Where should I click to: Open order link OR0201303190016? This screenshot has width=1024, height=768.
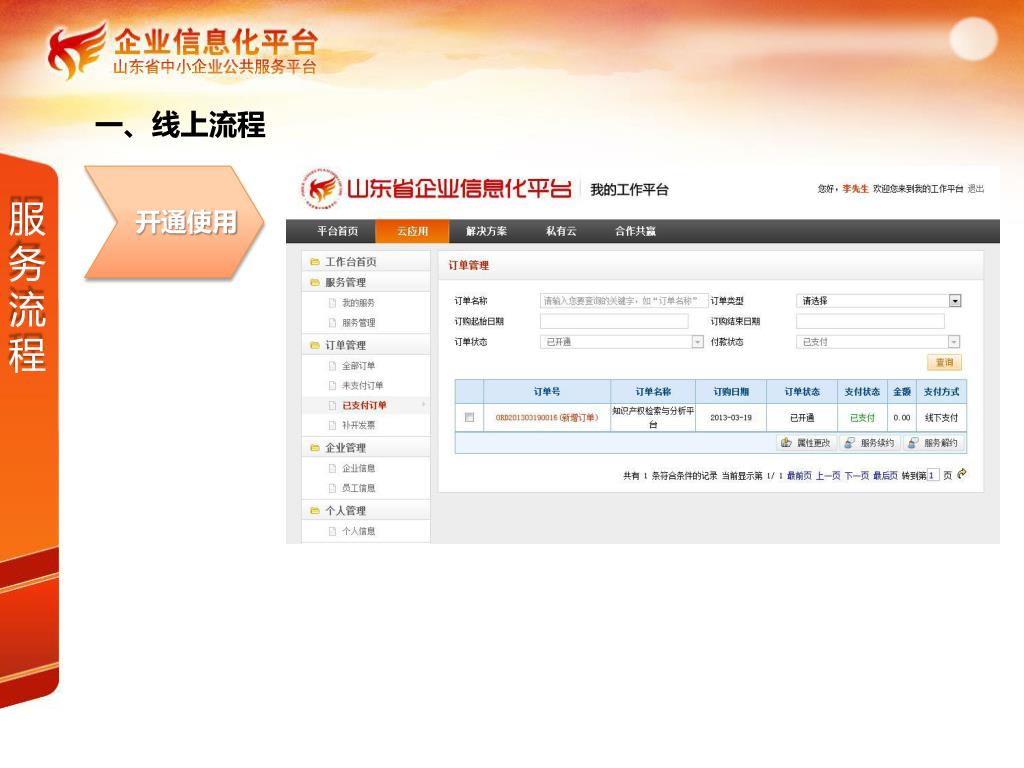[547, 417]
